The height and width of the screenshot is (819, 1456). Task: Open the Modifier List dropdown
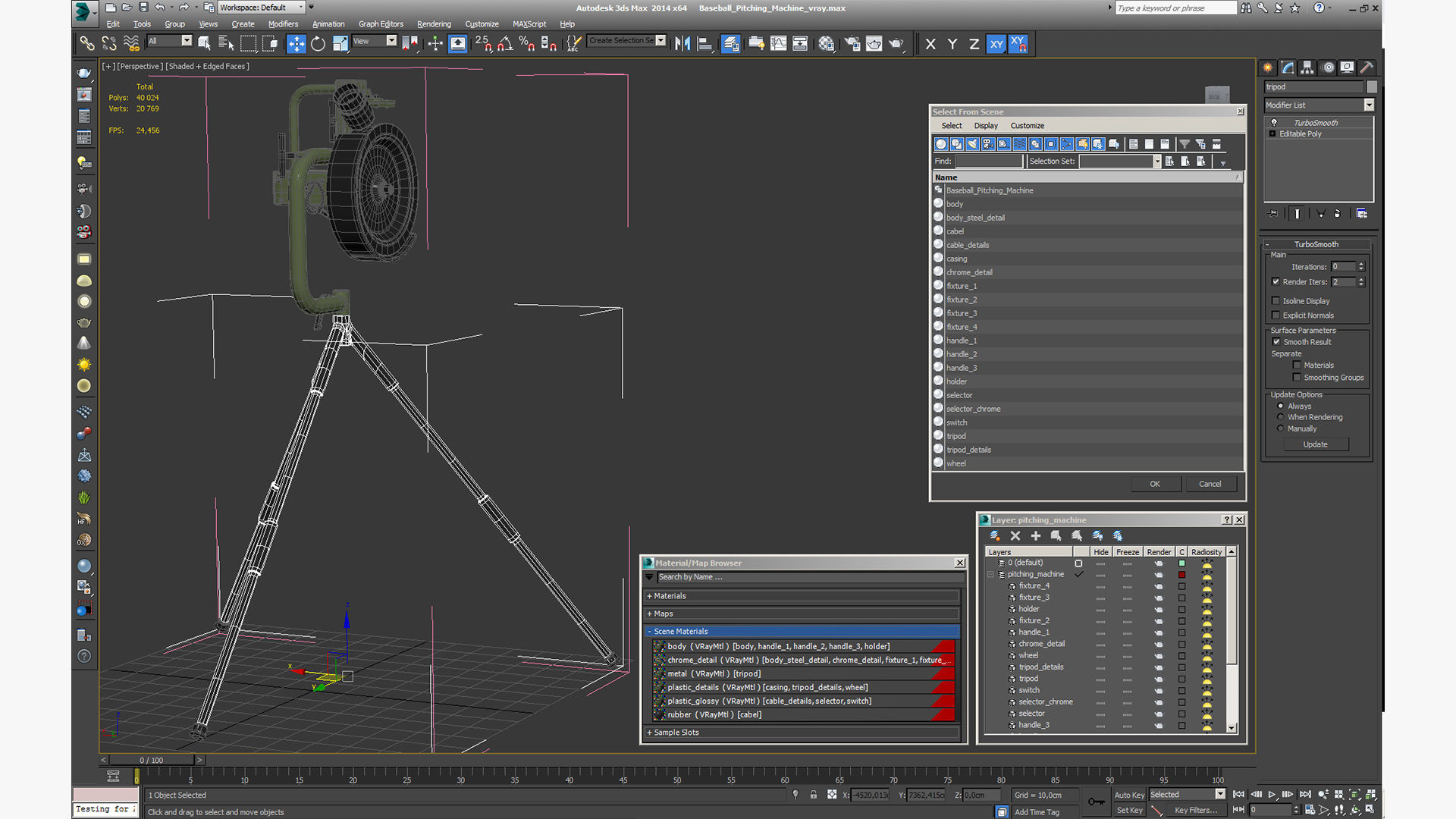point(1369,105)
